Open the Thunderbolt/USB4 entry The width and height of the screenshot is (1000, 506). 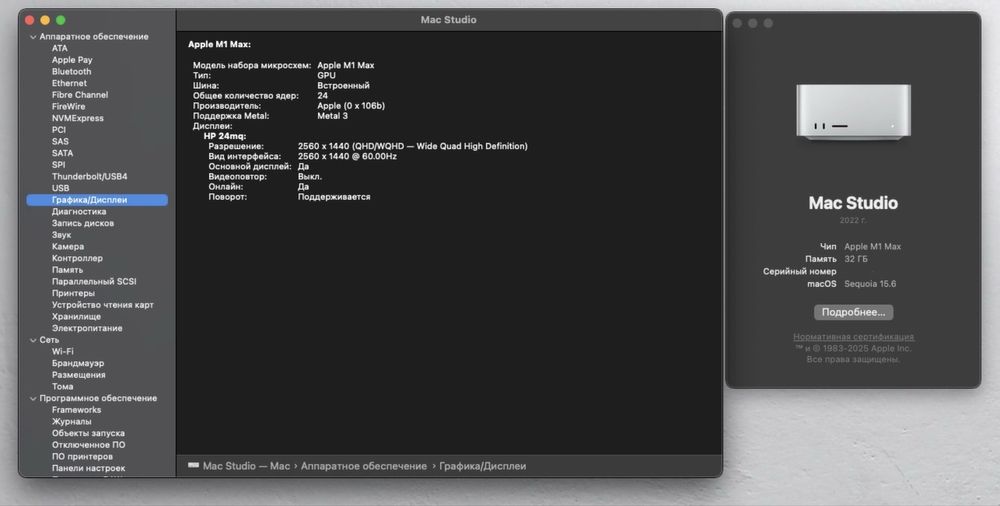click(x=89, y=176)
